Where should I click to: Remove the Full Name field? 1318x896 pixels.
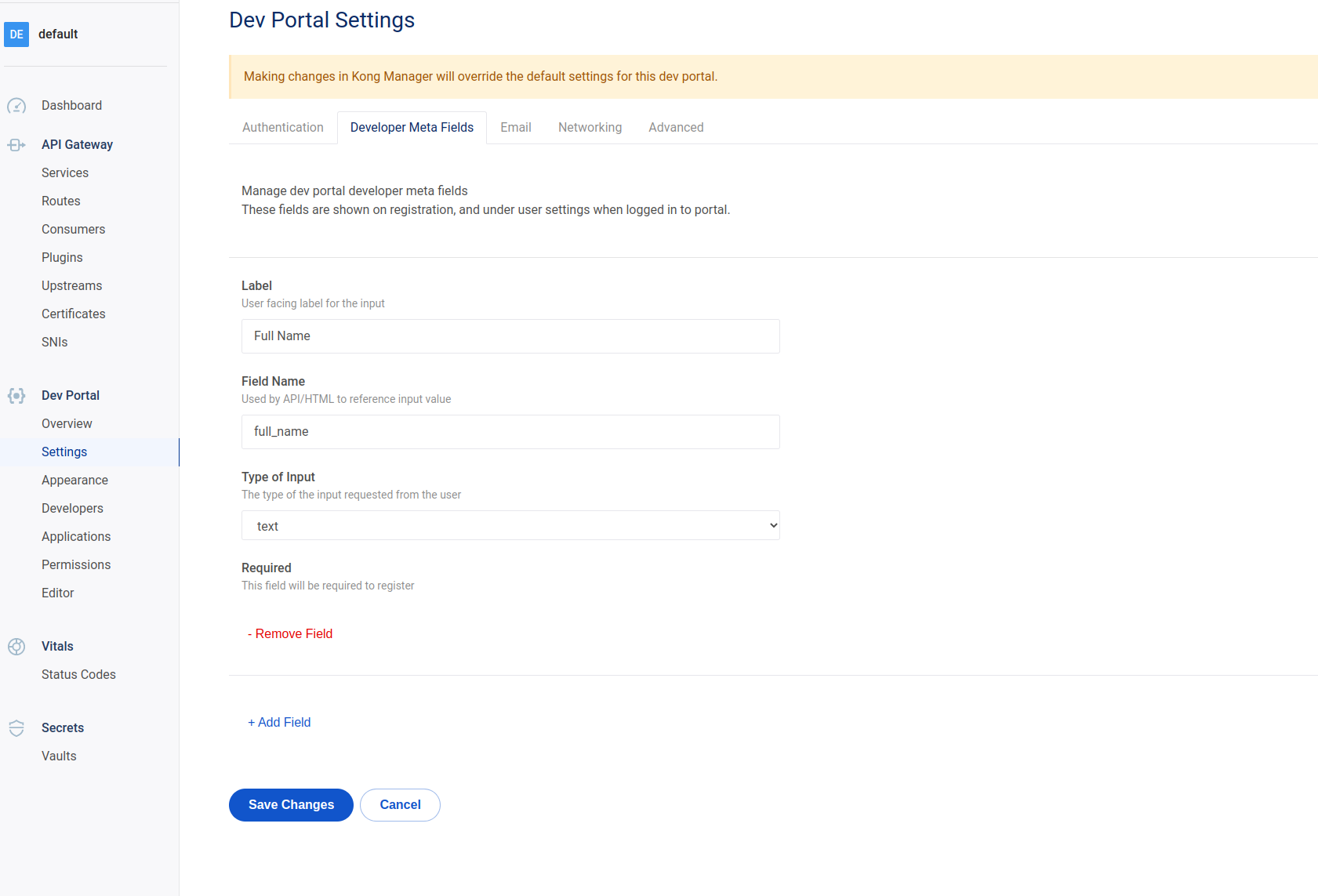[290, 633]
